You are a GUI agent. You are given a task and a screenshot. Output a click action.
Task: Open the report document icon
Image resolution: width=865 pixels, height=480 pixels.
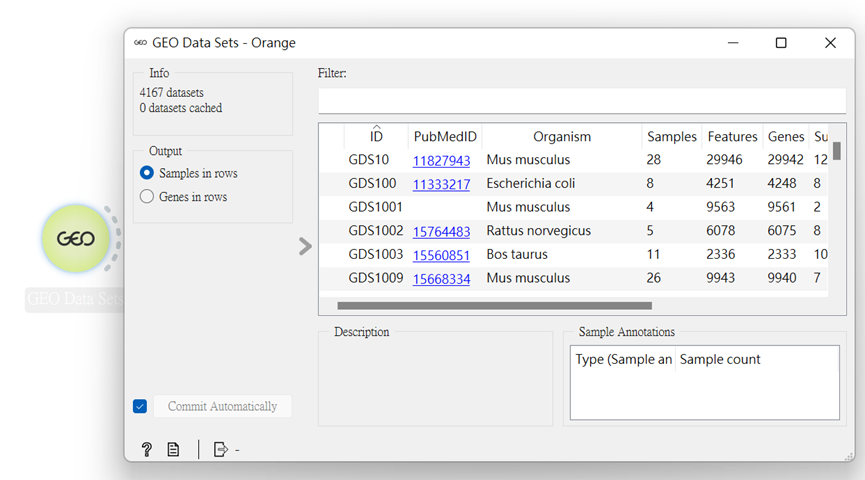(173, 450)
